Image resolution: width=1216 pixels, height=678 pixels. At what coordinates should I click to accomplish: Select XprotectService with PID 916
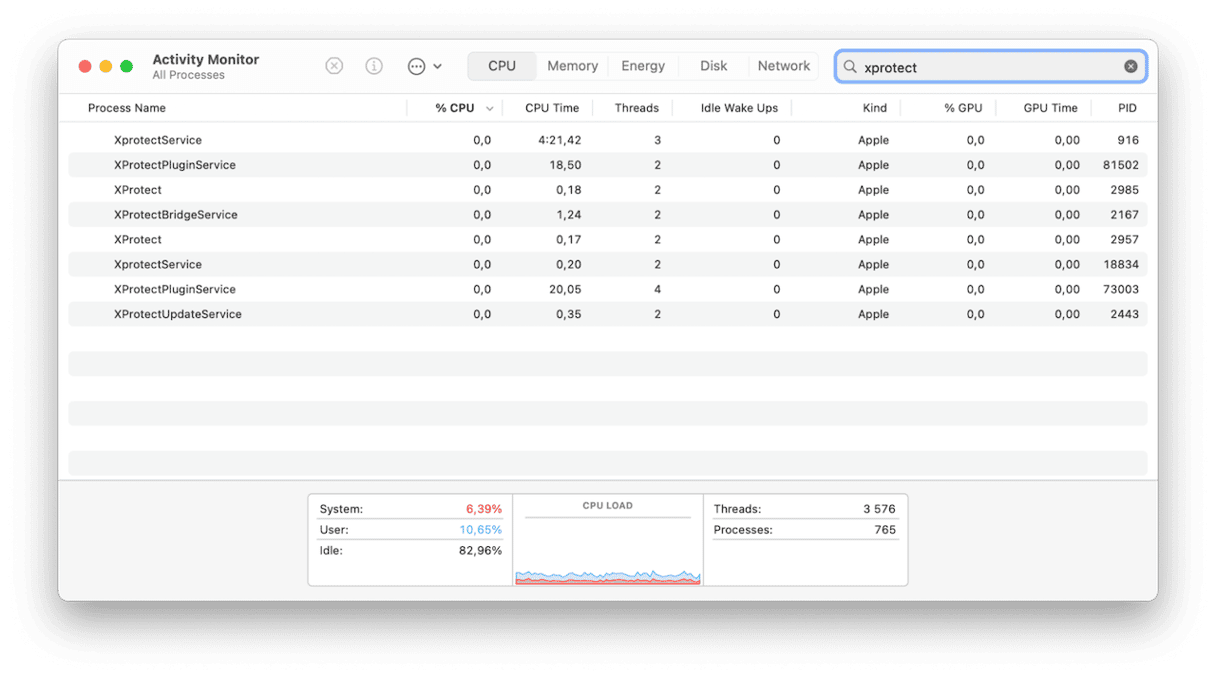(158, 140)
